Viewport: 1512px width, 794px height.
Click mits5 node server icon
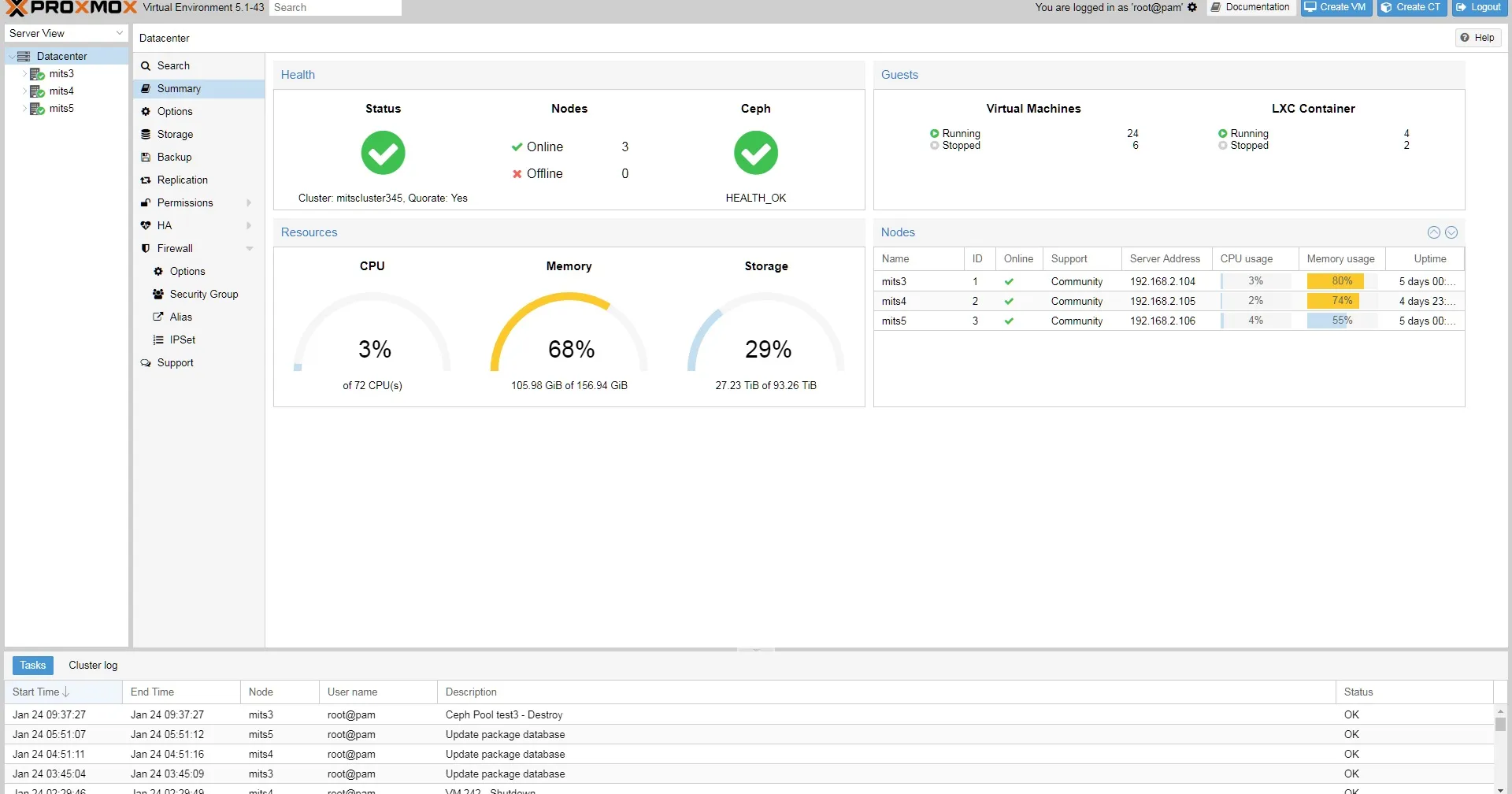point(37,109)
